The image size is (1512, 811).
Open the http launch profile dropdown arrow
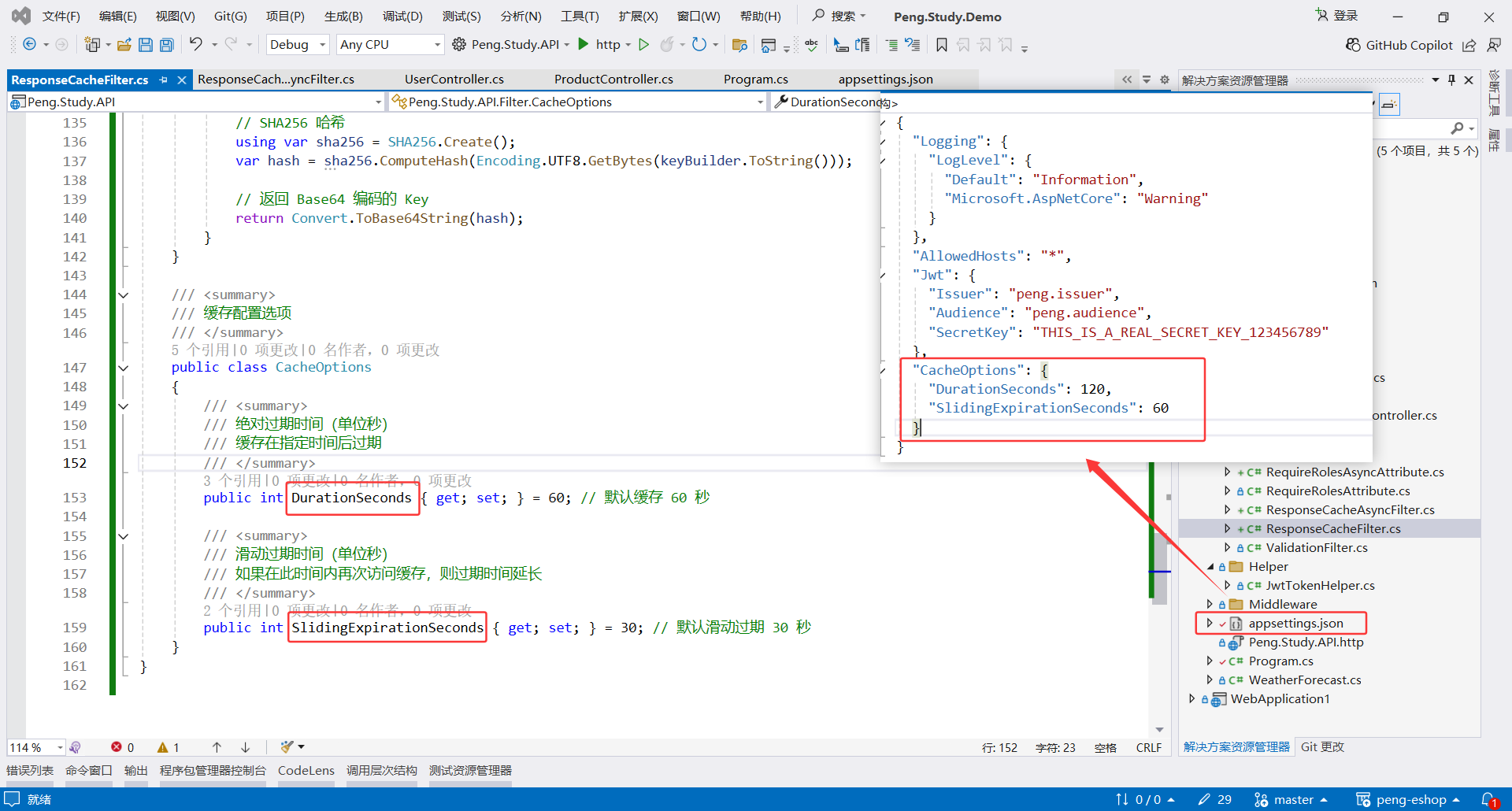tap(628, 45)
